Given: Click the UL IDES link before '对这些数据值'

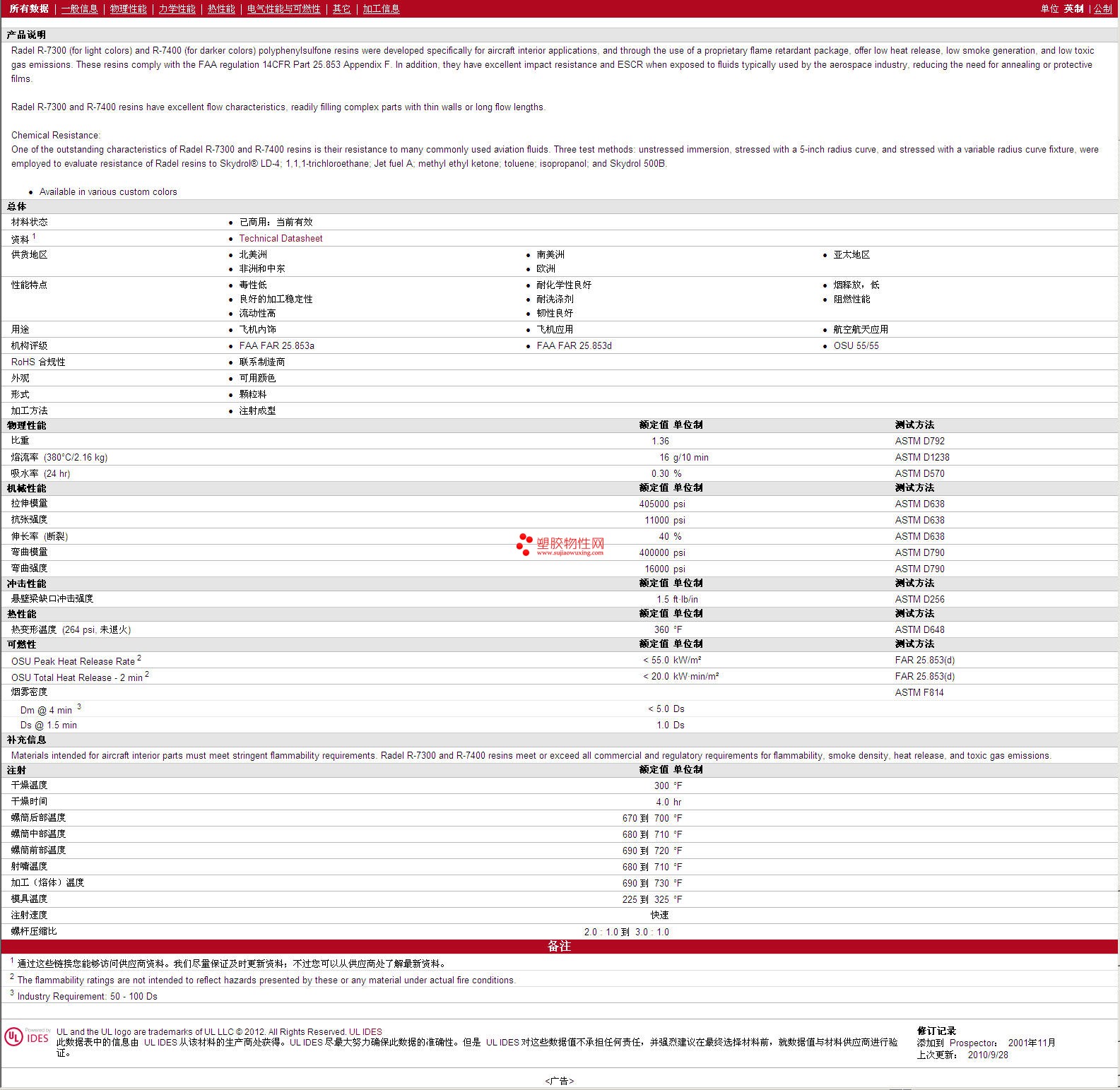Looking at the screenshot, I should click(502, 1042).
